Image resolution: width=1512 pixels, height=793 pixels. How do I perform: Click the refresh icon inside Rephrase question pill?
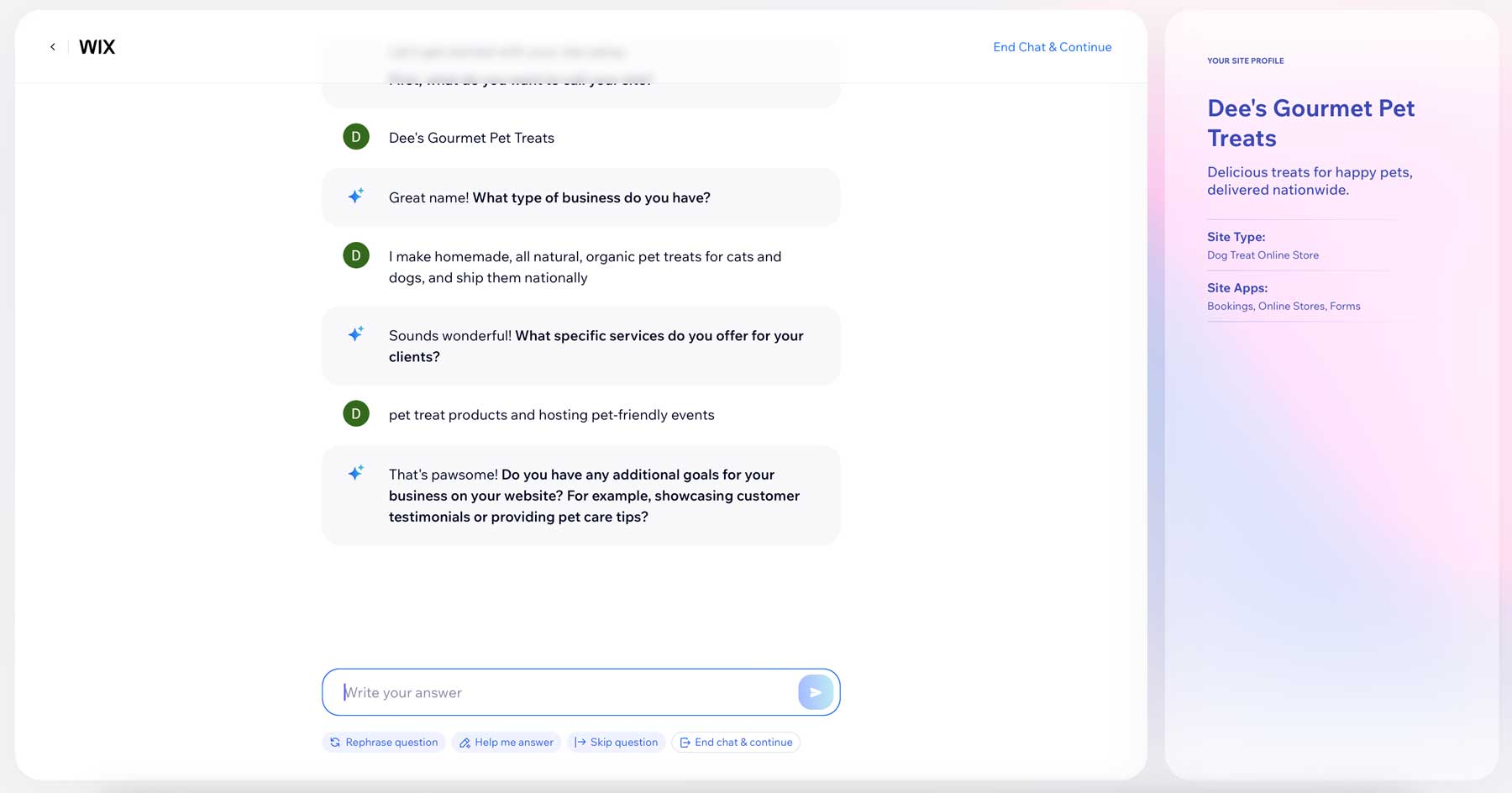[x=335, y=742]
